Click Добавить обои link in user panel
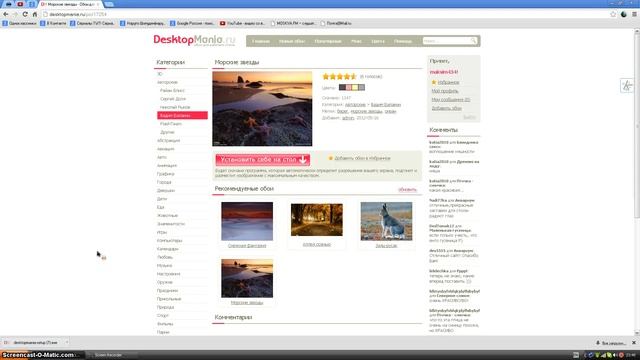This screenshot has height=360, width=640. (447, 108)
